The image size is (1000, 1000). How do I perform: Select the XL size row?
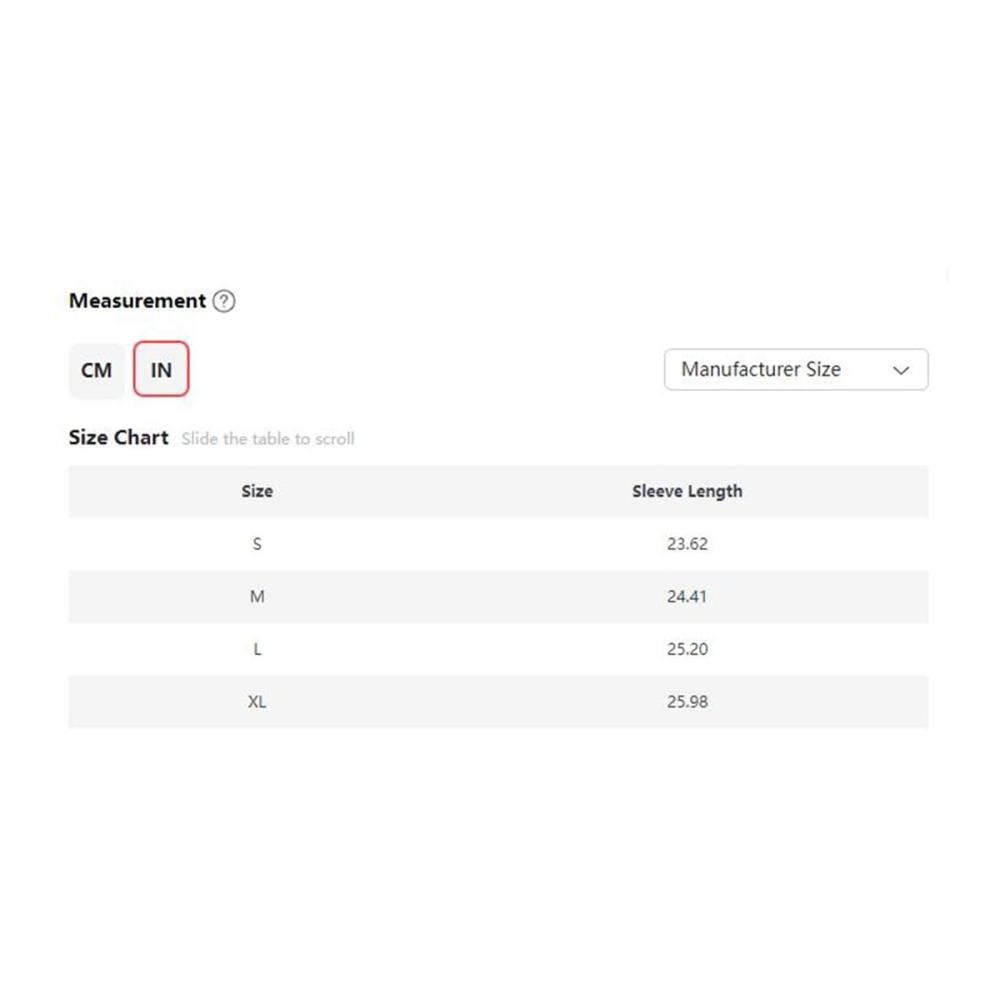coord(499,702)
